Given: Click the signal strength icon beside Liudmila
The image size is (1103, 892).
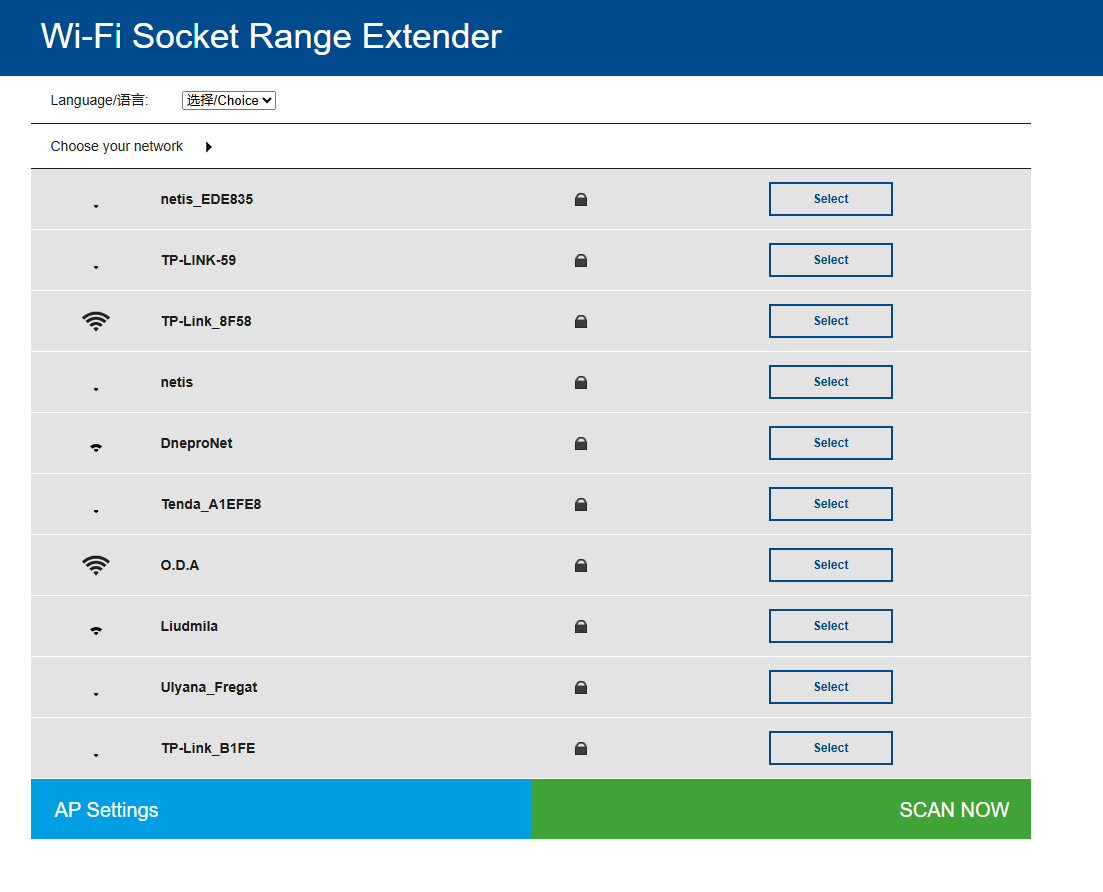Looking at the screenshot, I should click(96, 630).
